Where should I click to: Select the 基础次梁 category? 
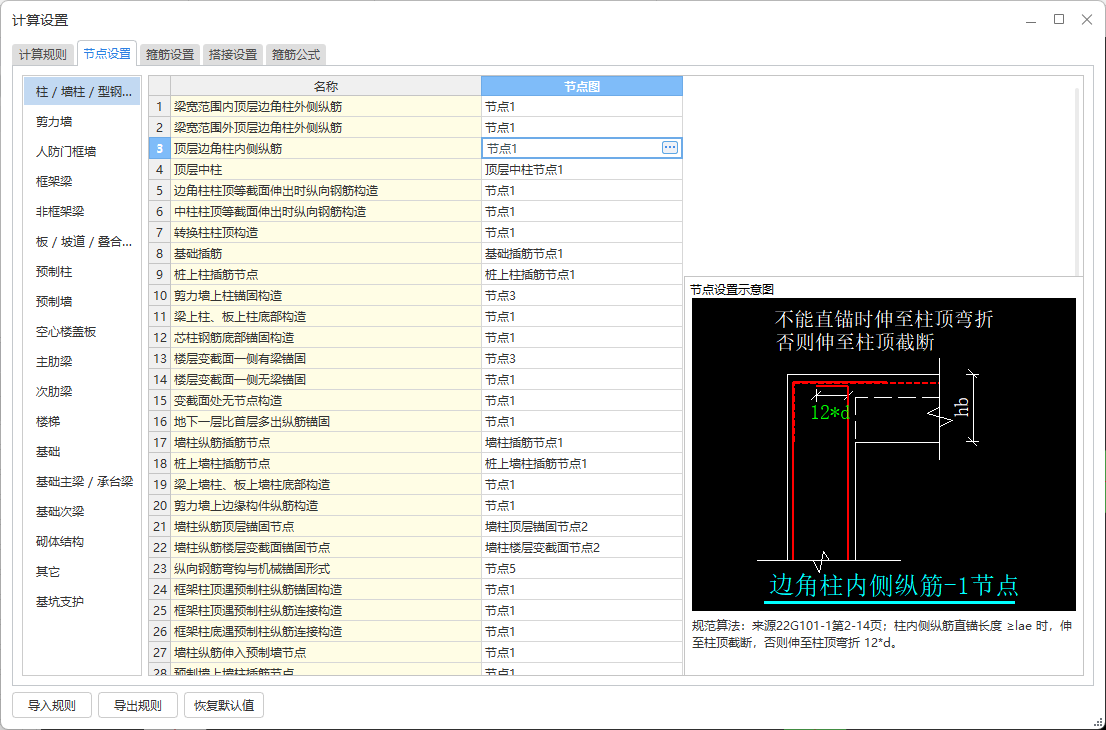83,511
